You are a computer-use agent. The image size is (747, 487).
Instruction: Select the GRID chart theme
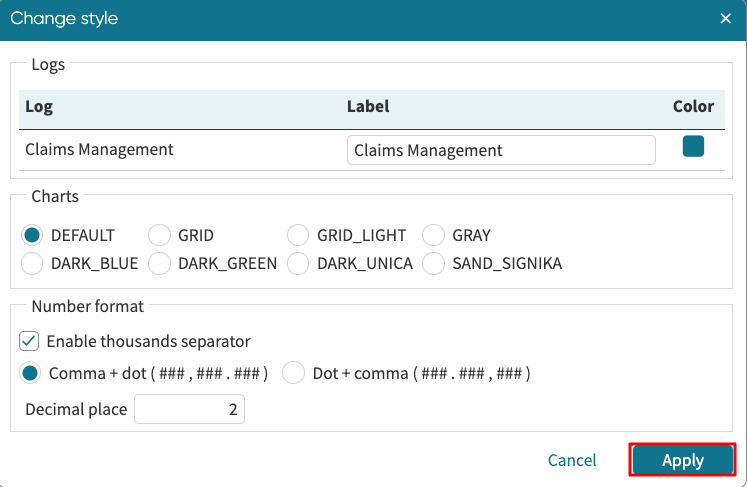(x=159, y=235)
